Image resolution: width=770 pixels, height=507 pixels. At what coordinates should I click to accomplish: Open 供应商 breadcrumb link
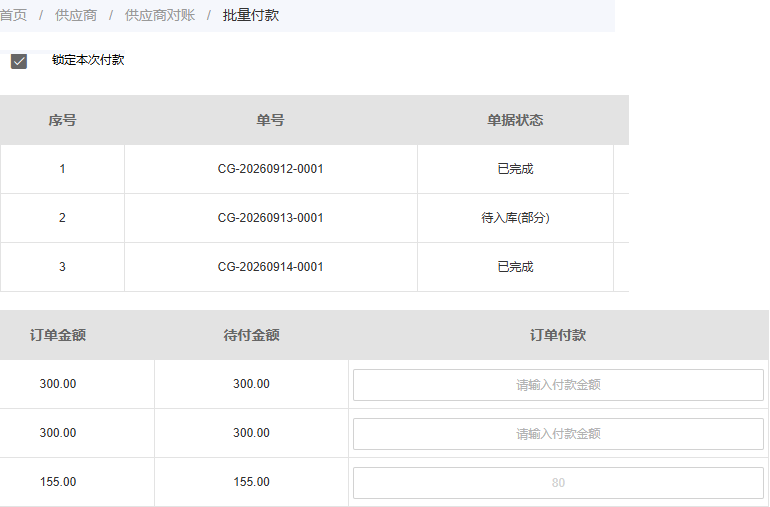click(x=76, y=15)
